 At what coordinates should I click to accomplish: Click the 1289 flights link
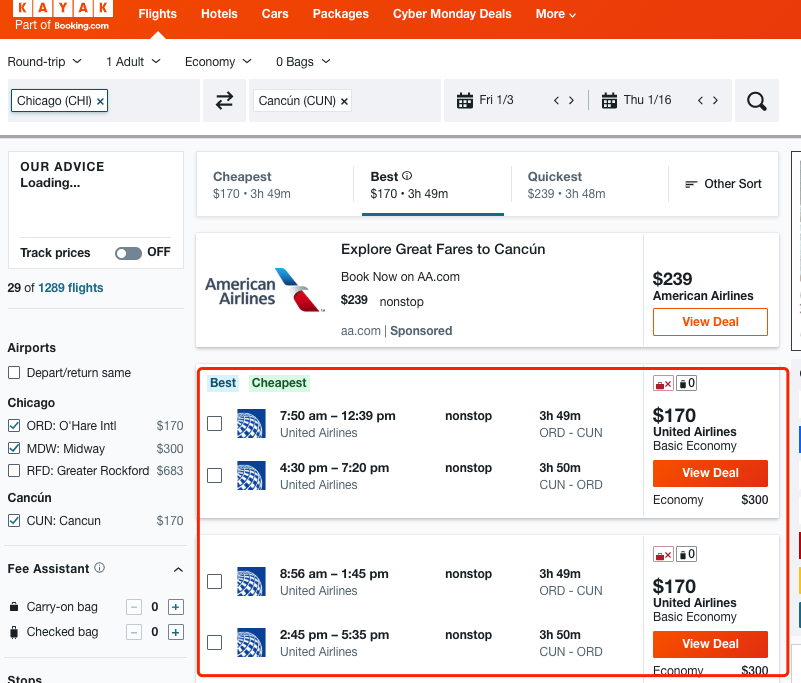[x=70, y=288]
